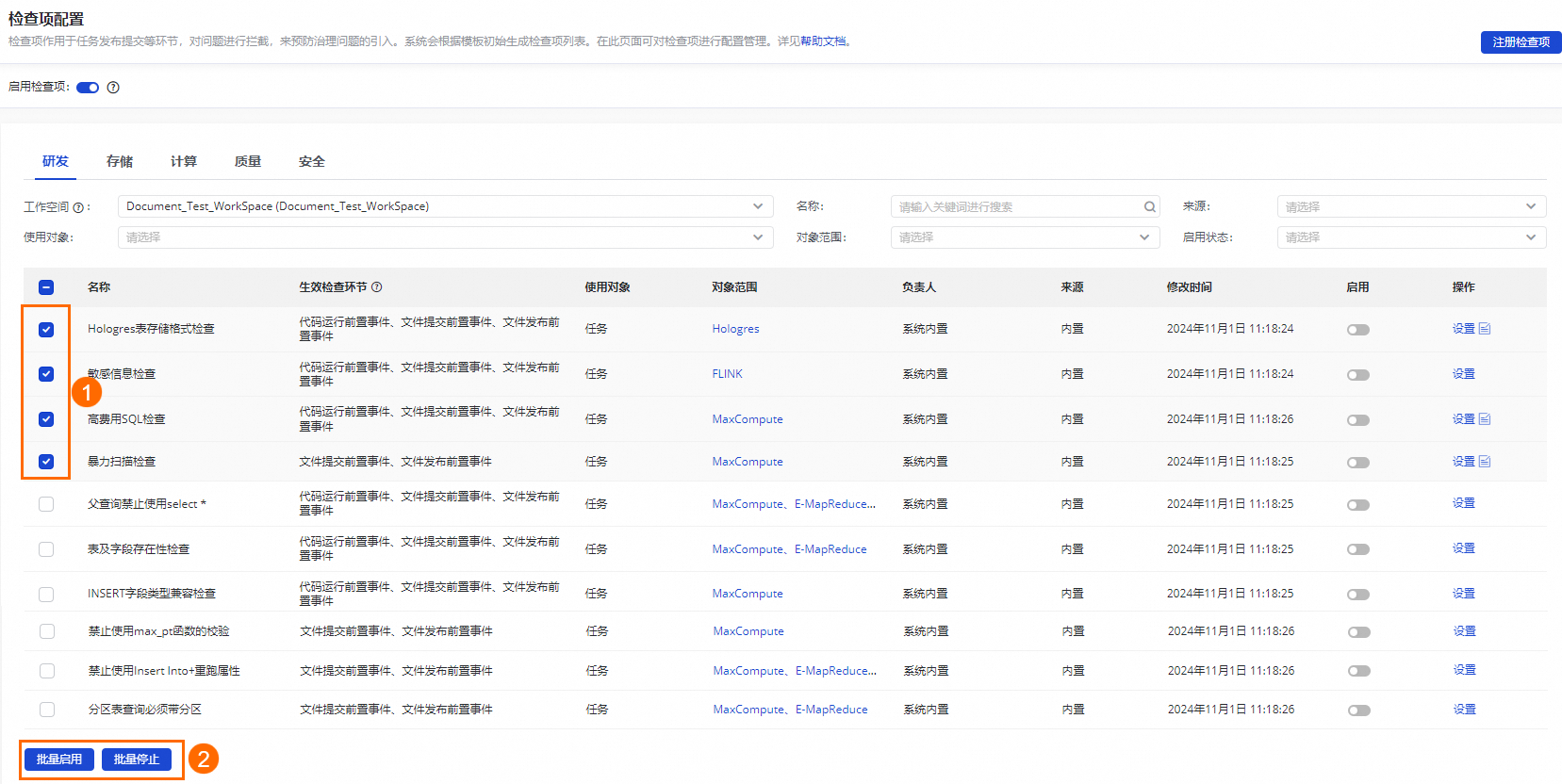Viewport: 1562px width, 784px height.
Task: Check the 父查询禁止使用select * row checkbox
Action: (46, 504)
